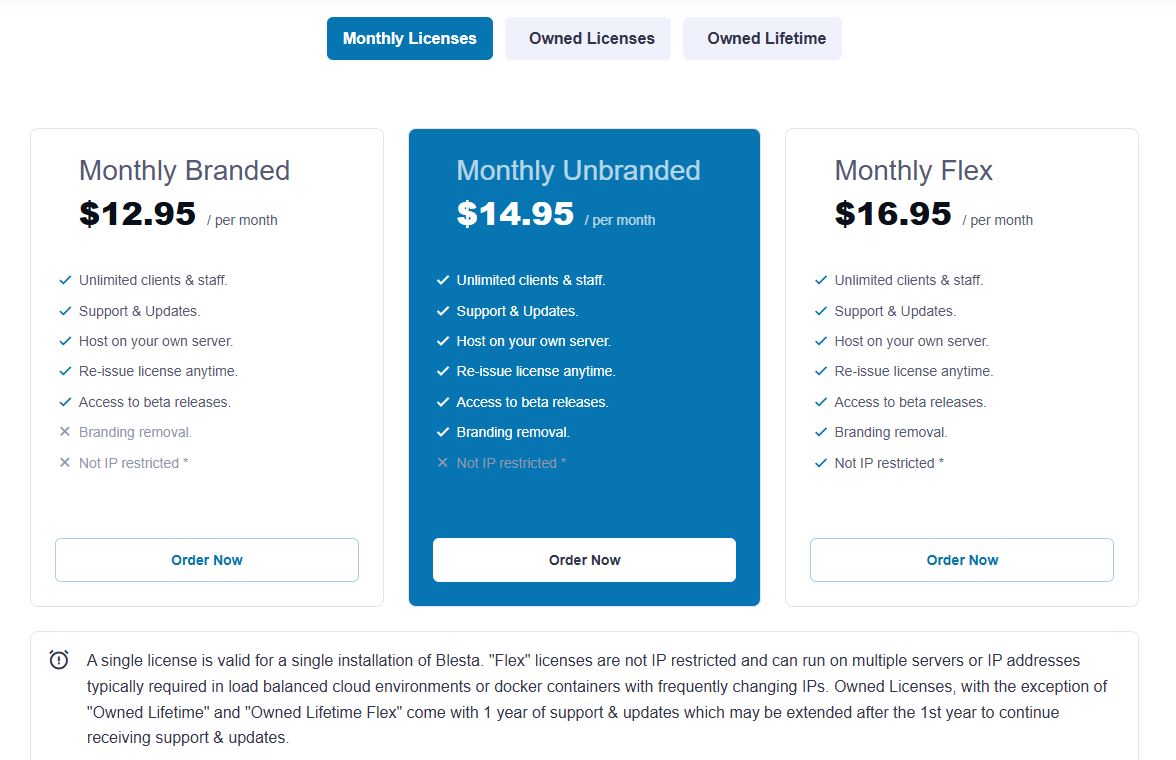
Task: Click Order Now under Monthly Unbranded
Action: click(x=584, y=560)
